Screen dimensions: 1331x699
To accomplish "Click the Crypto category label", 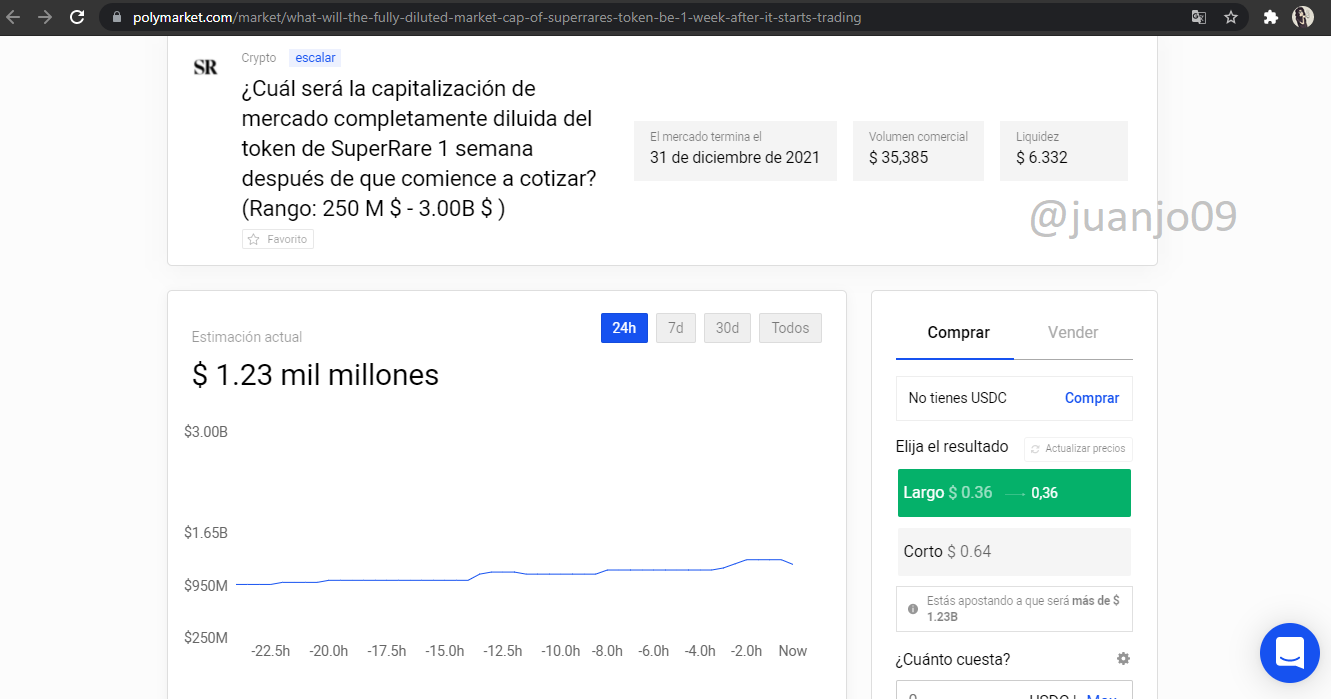I will tap(259, 58).
